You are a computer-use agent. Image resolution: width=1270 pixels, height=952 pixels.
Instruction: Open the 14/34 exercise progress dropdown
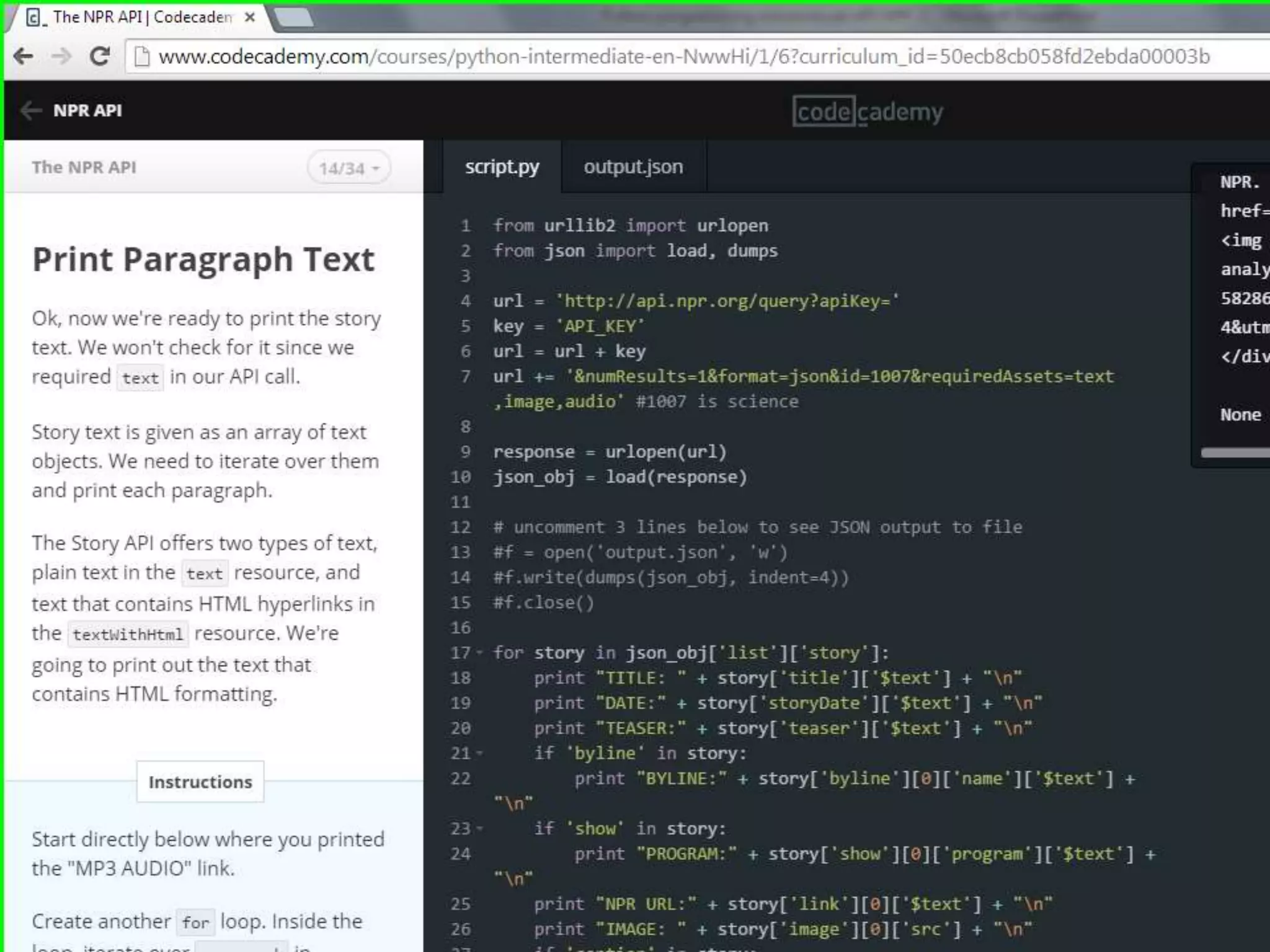pos(349,168)
